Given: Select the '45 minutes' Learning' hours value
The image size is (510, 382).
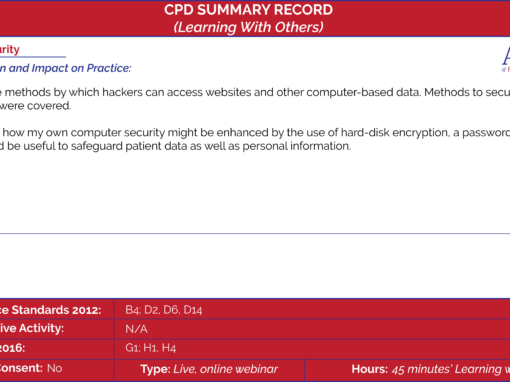Looking at the screenshot, I should 451,369.
